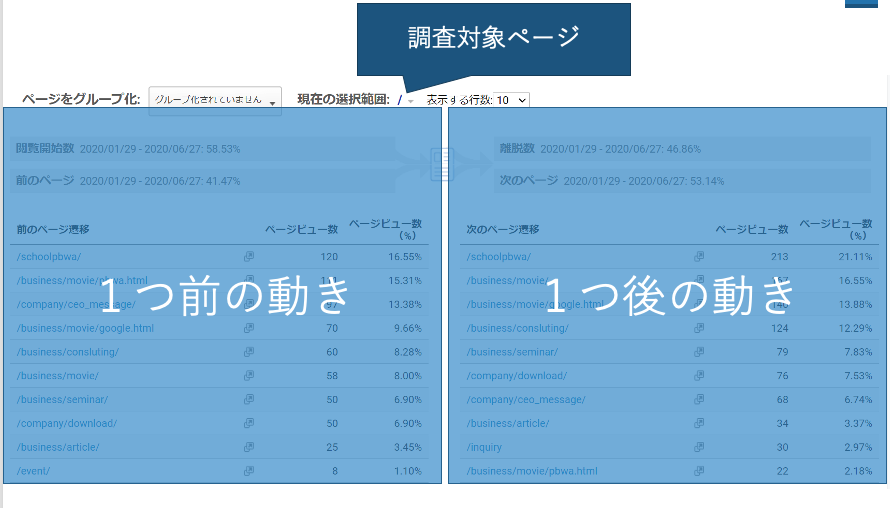
Task: Click /business/article/ link in 前のページ遷移 table
Action: pyautogui.click(x=58, y=447)
